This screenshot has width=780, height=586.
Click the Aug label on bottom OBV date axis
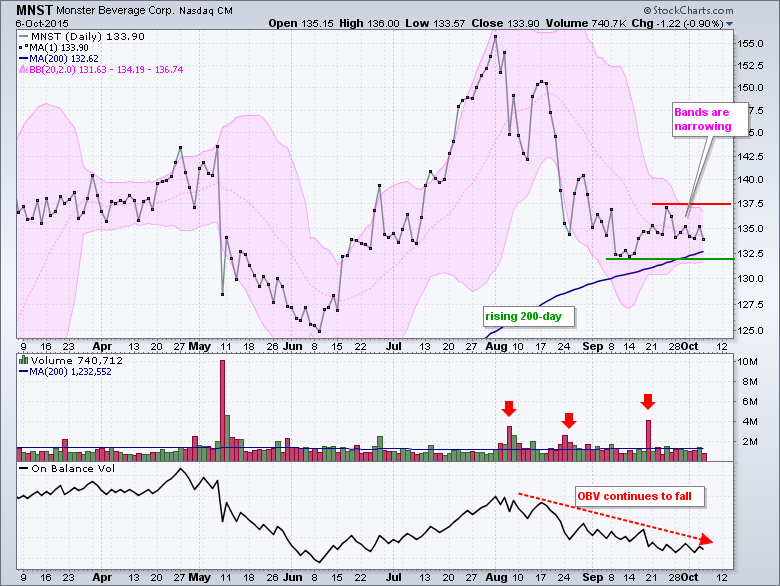pyautogui.click(x=496, y=578)
